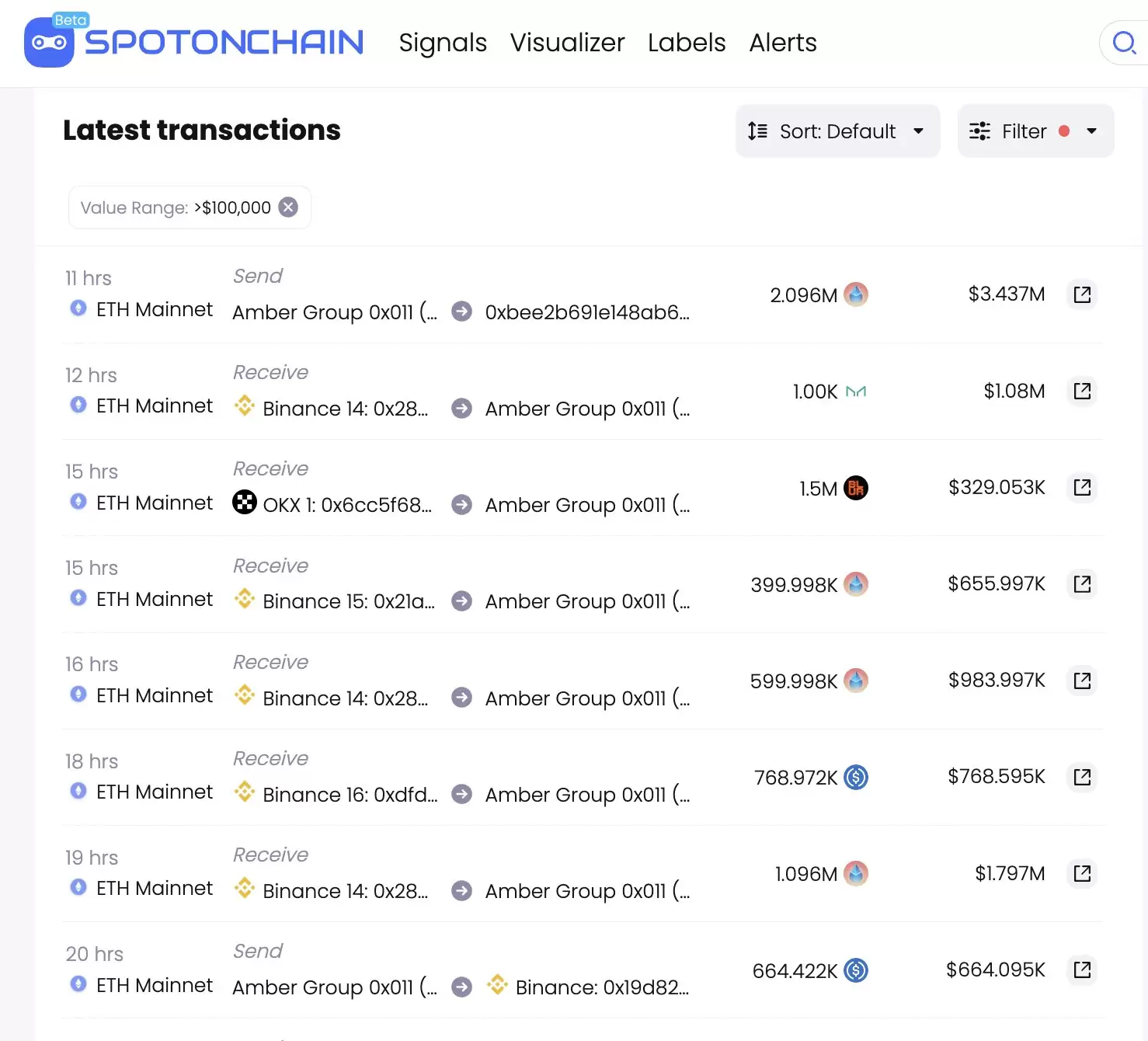Viewport: 1148px width, 1041px height.
Task: Open Amber Group recipient in the 18 hrs row
Action: click(587, 795)
